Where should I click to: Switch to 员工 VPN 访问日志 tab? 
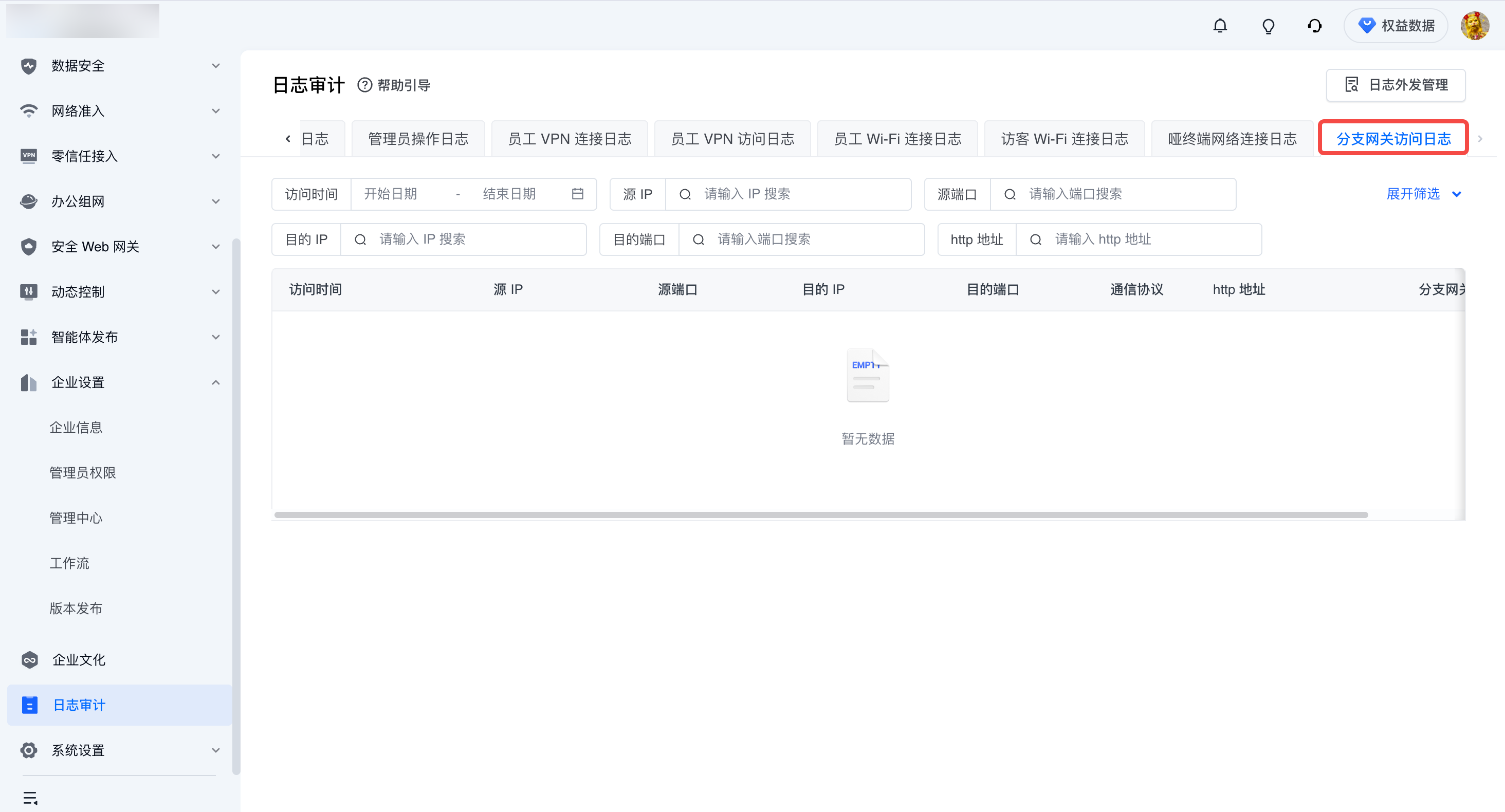(732, 139)
